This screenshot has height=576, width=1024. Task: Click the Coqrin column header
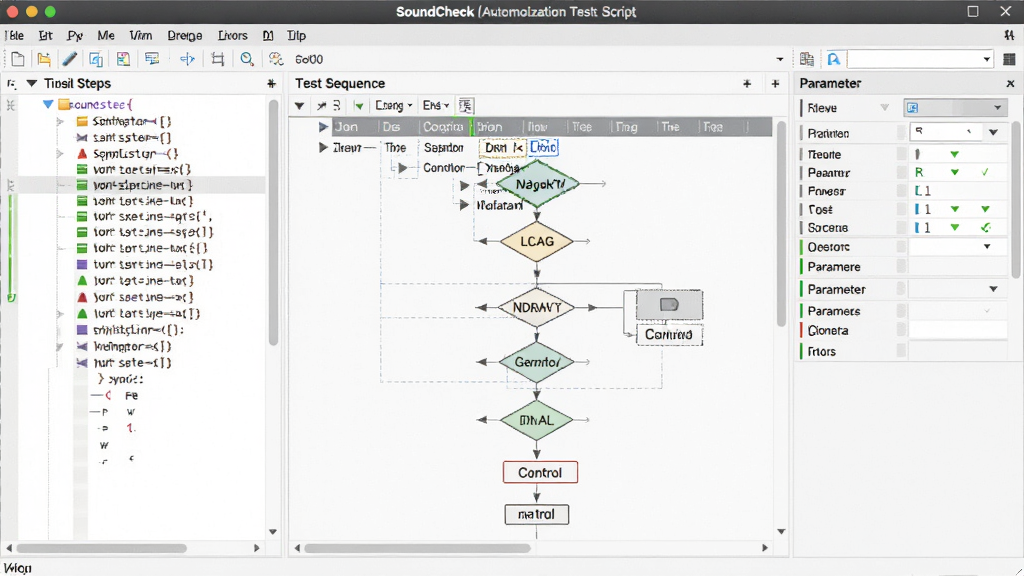coord(443,127)
